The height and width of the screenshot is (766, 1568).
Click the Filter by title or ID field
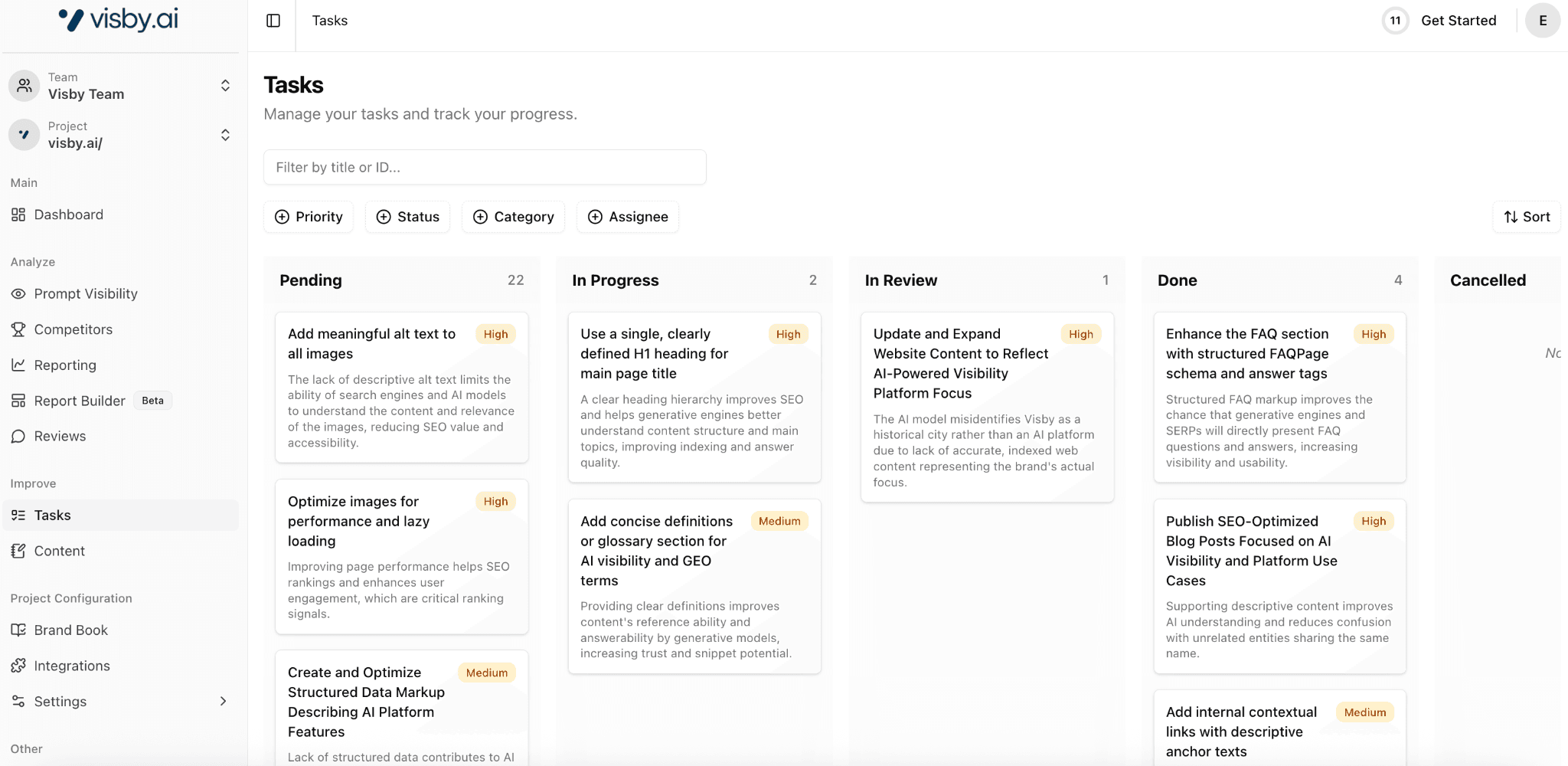click(485, 167)
